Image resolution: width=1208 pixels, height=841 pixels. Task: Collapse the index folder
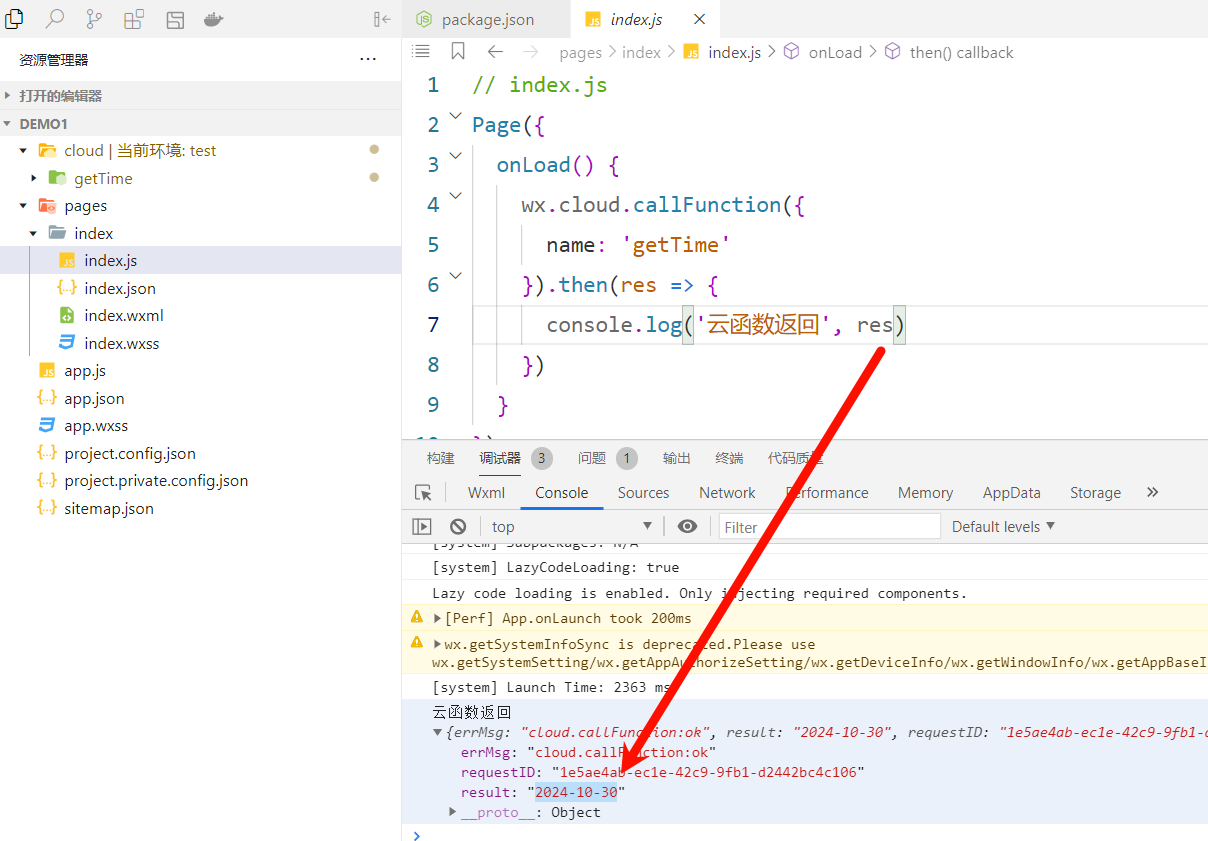(34, 233)
